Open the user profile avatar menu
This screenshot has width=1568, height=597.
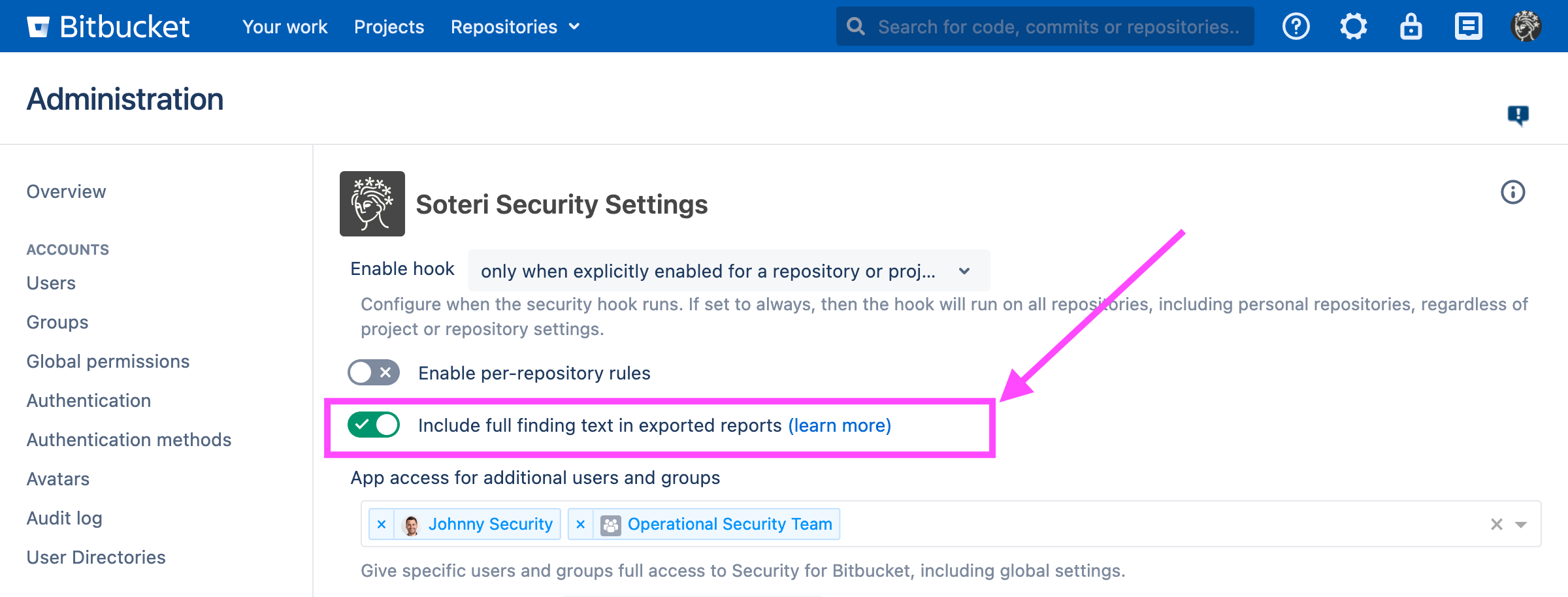pyautogui.click(x=1526, y=27)
